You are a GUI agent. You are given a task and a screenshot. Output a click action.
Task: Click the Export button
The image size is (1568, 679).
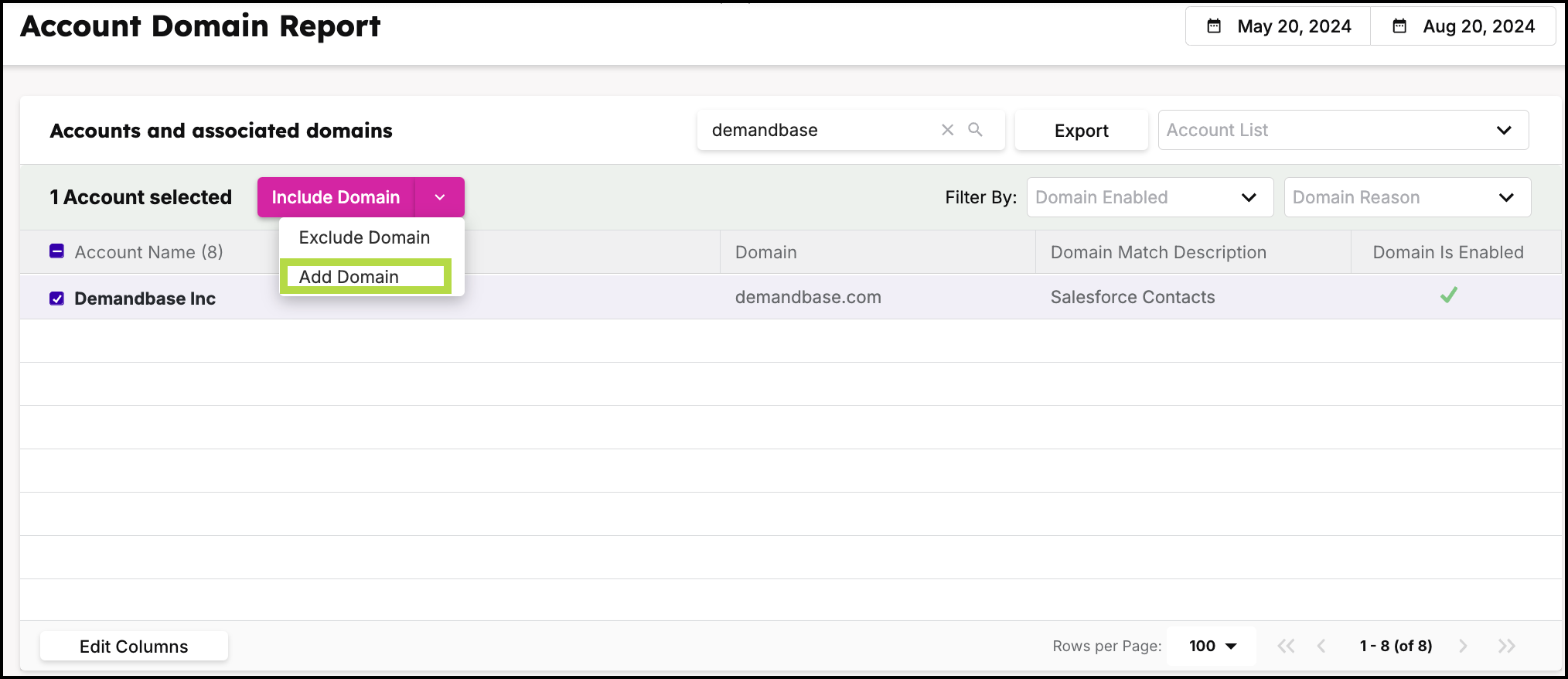[x=1081, y=131]
